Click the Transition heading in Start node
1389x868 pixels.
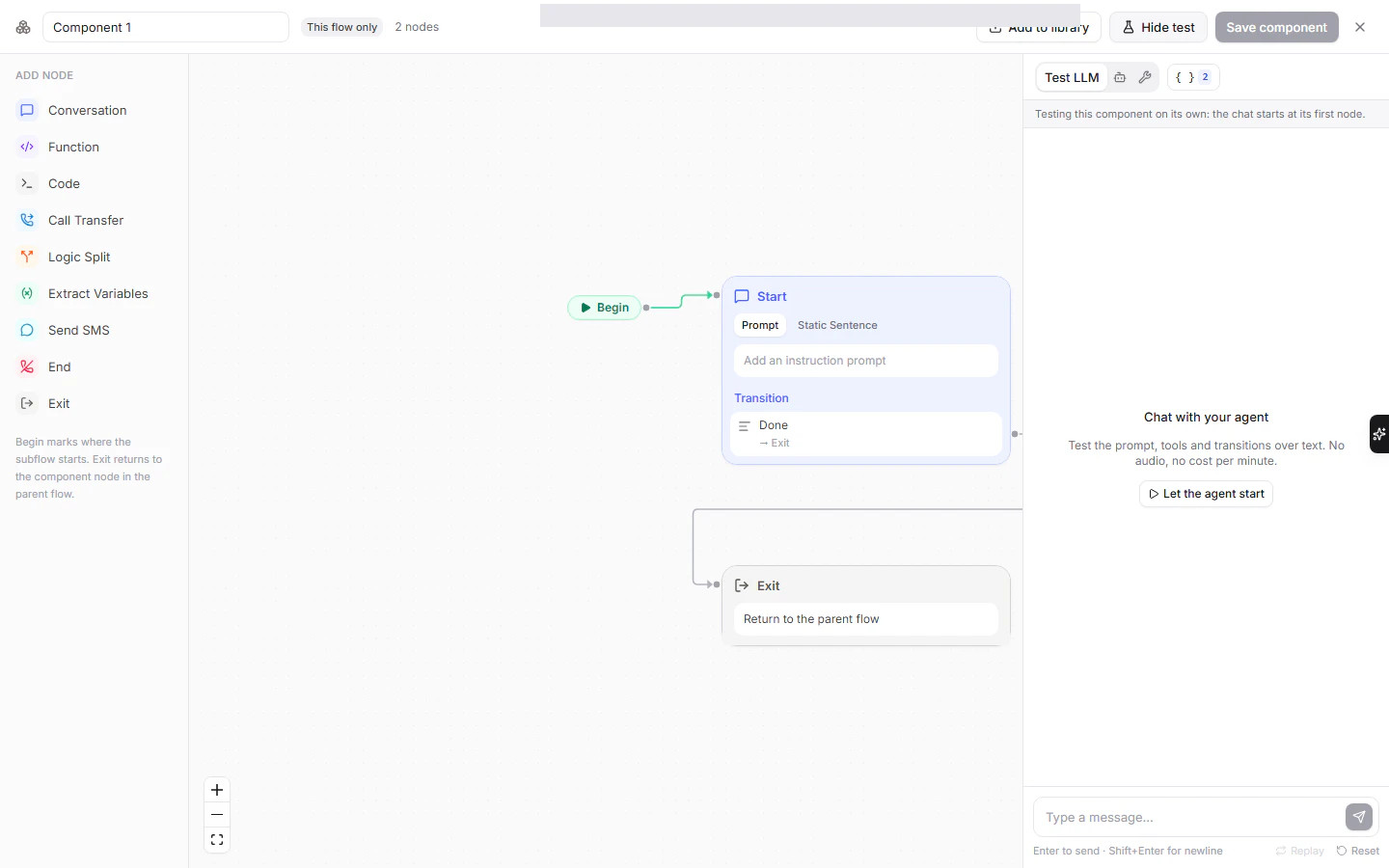(761, 398)
